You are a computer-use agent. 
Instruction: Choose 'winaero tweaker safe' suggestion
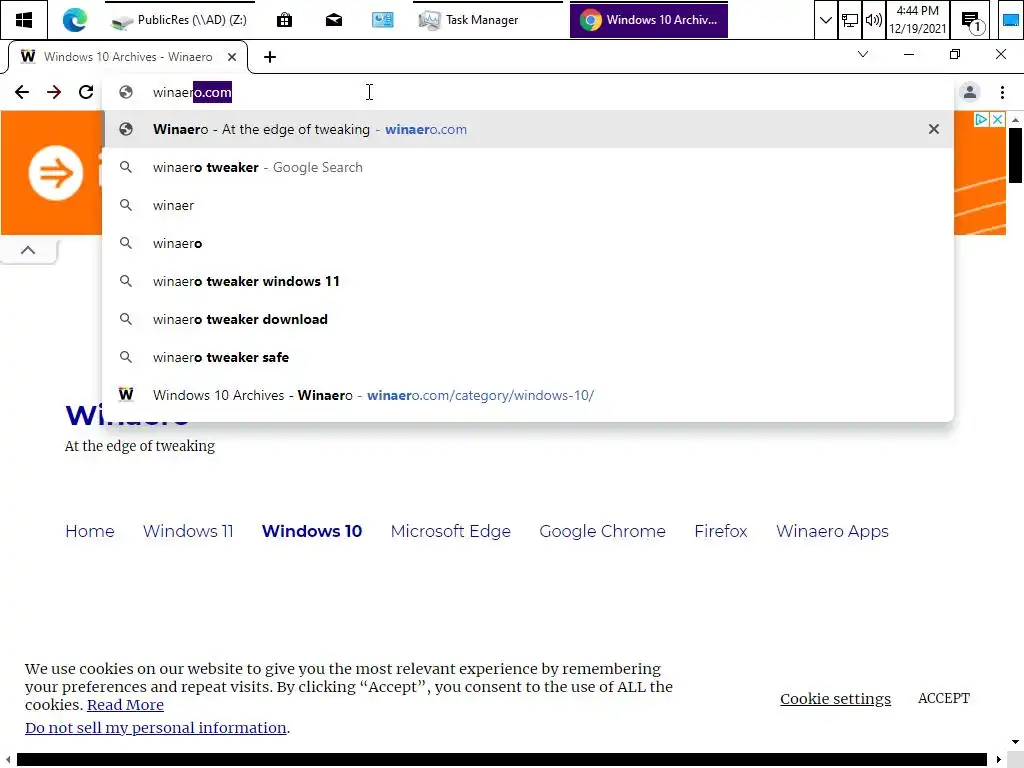[528, 357]
